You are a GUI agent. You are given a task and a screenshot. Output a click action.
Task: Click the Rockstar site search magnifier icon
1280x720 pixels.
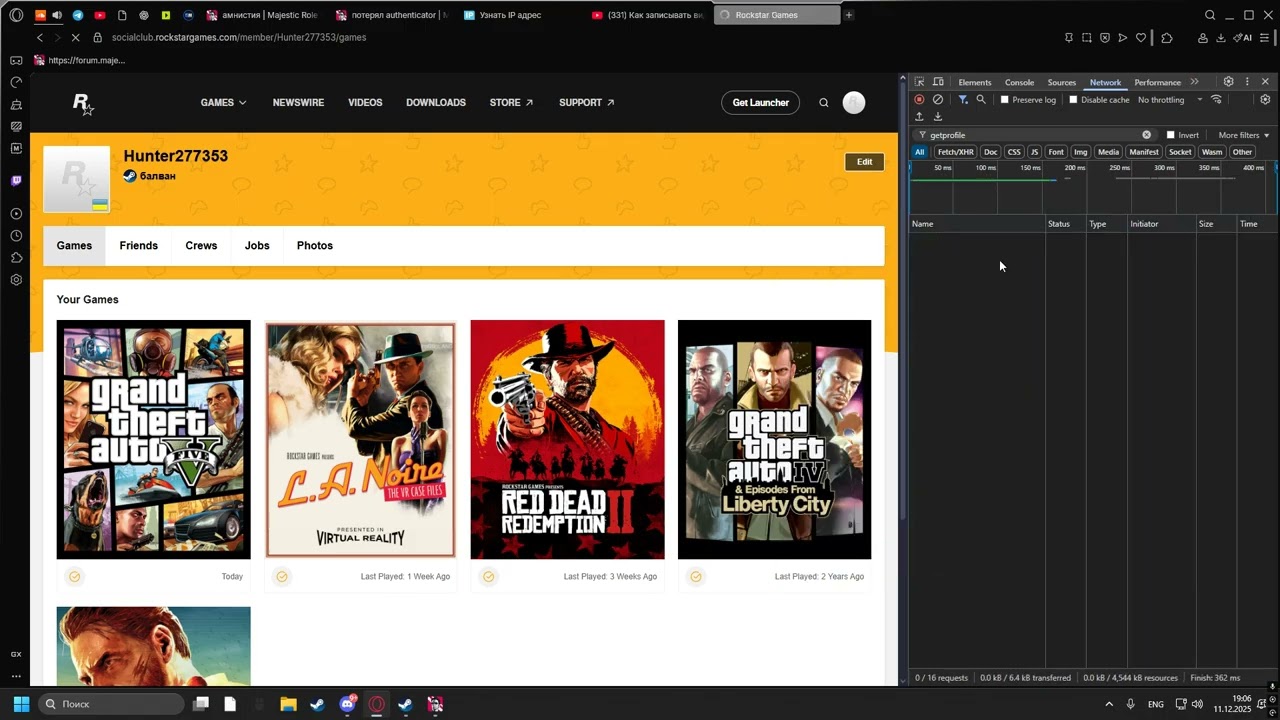pos(824,103)
